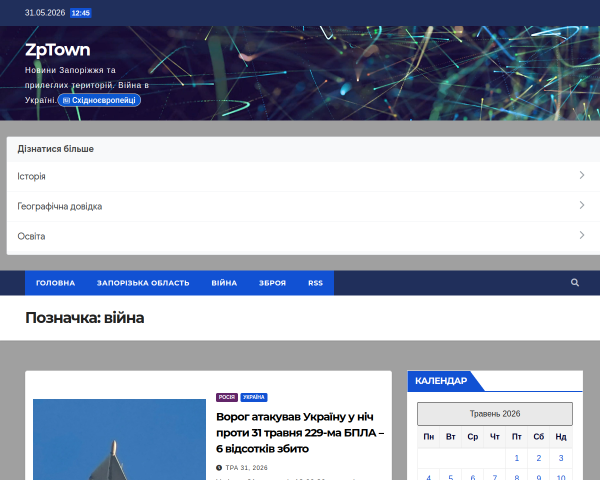Screen dimensions: 600x480
Task: Open the ЗБРОЯ menu item
Action: pyautogui.click(x=272, y=283)
